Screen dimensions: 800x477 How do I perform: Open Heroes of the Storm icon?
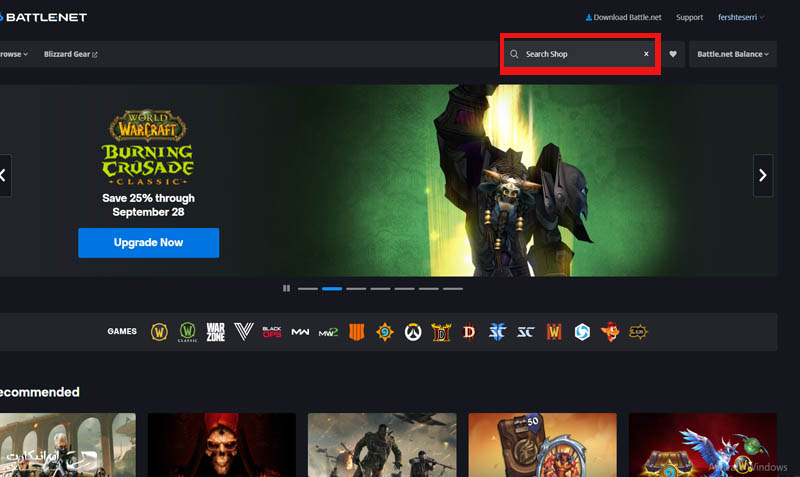point(582,332)
